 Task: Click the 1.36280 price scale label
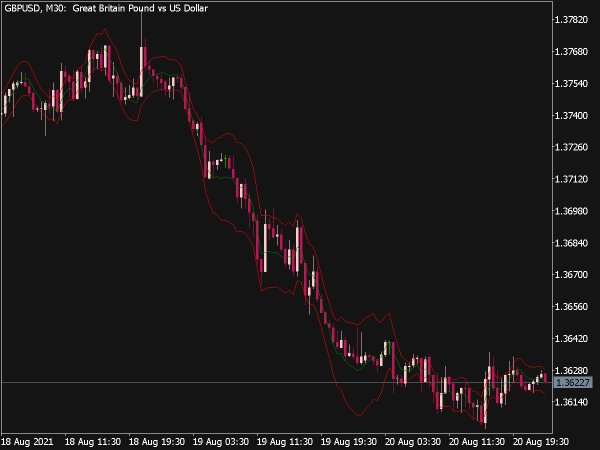(x=571, y=370)
